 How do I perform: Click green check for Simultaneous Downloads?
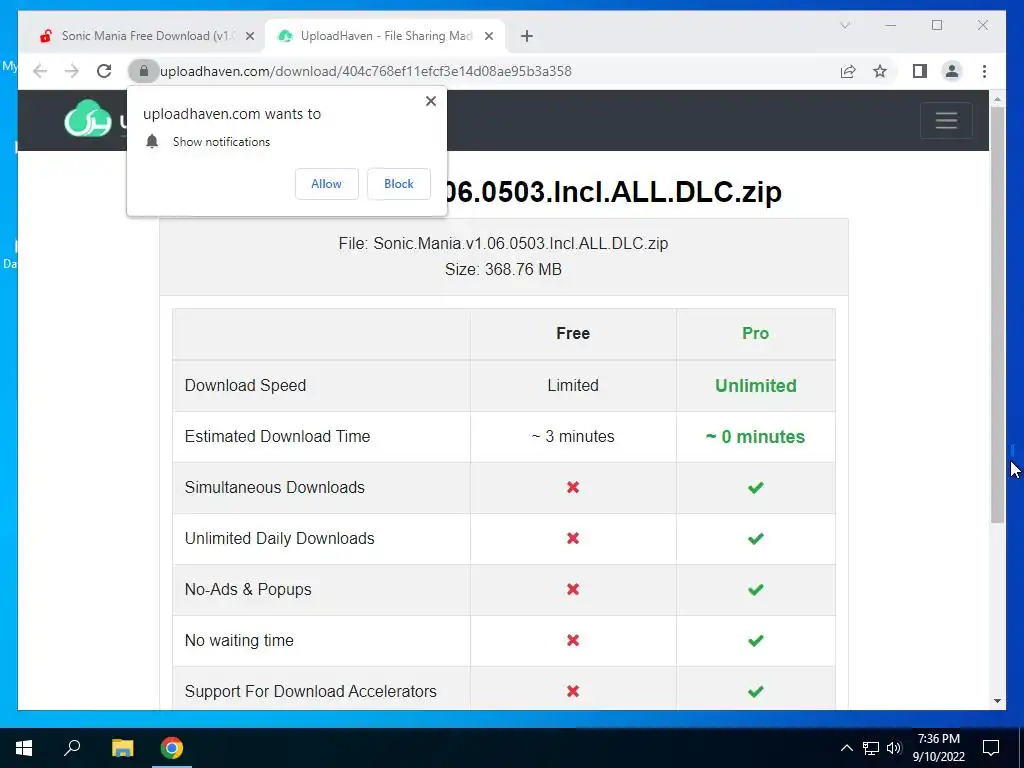coord(756,488)
